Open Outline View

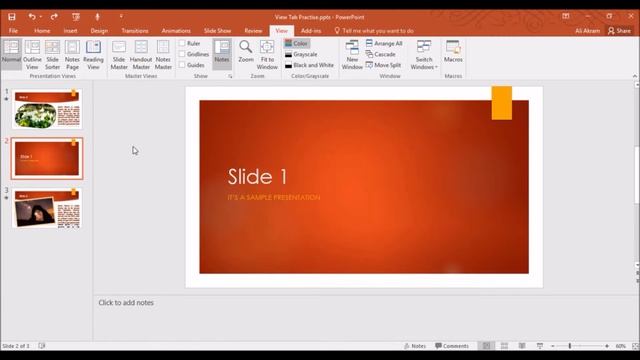(32, 55)
